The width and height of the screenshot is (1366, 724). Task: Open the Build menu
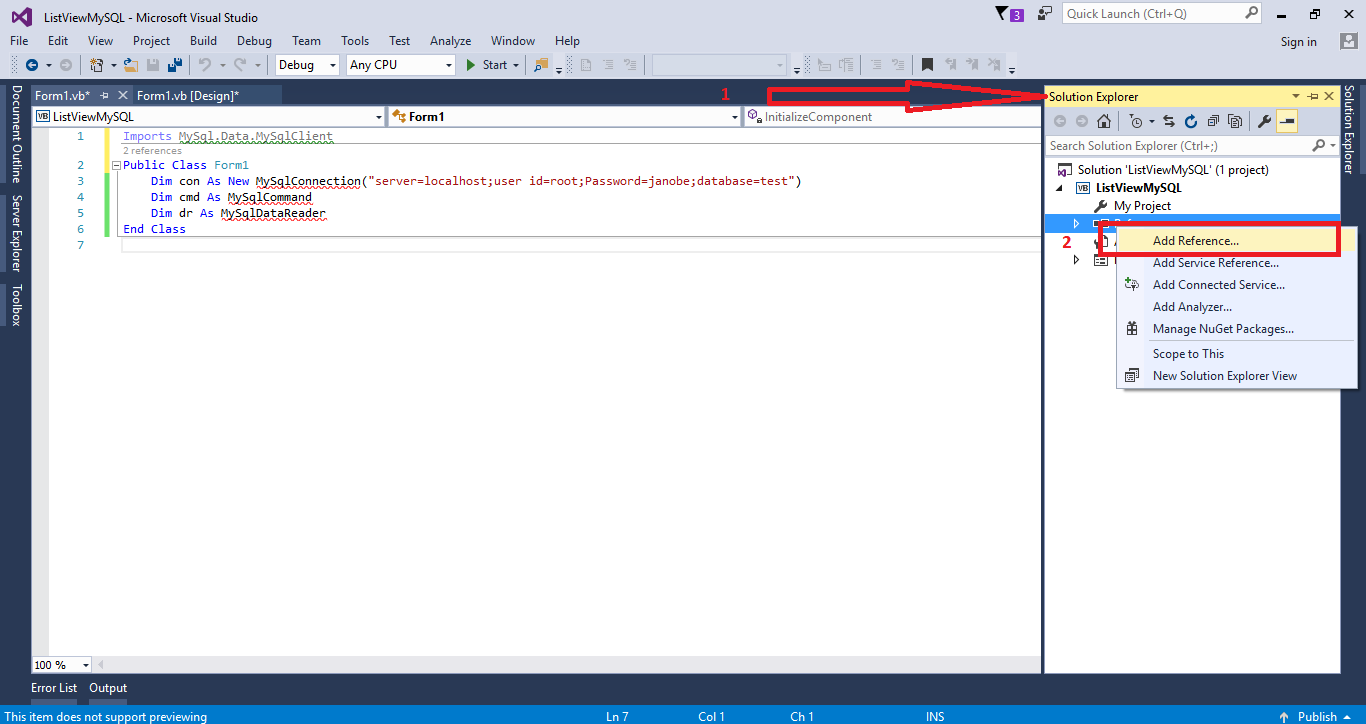[x=203, y=41]
